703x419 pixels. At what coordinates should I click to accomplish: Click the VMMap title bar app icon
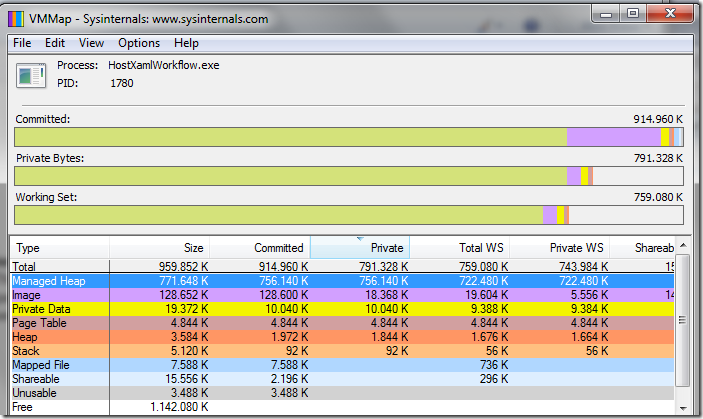pyautogui.click(x=16, y=19)
